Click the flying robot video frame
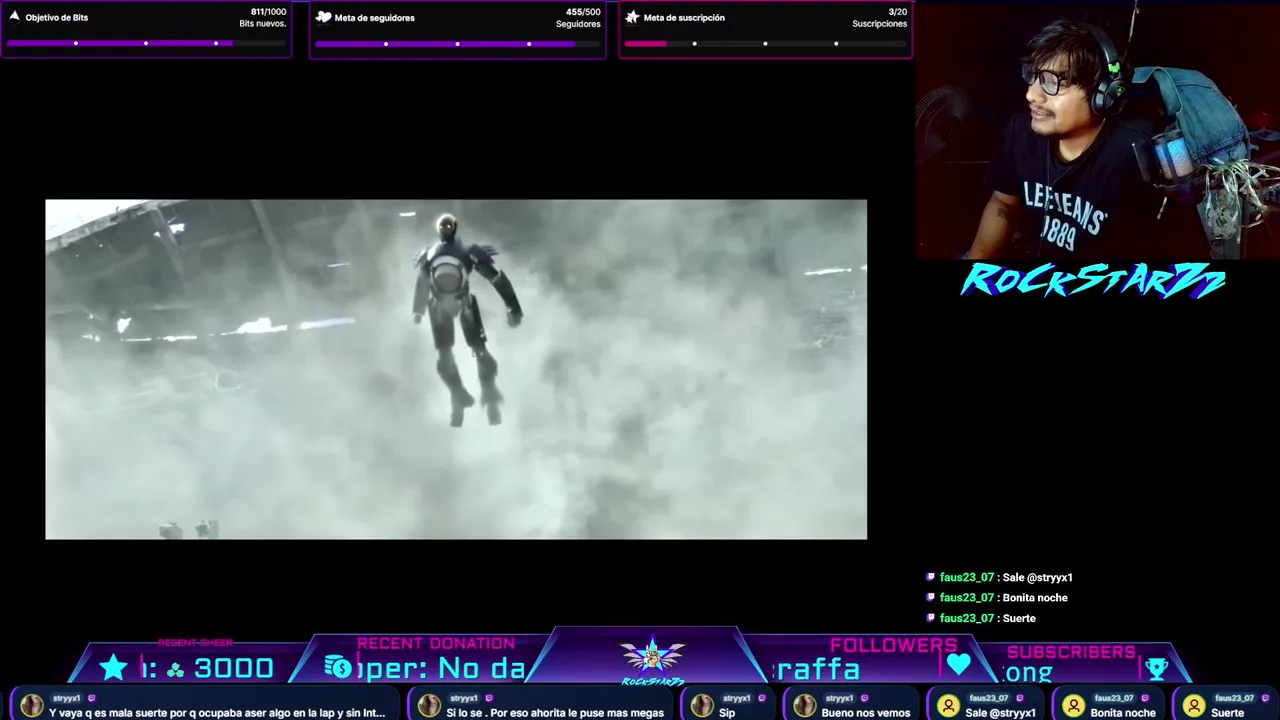The image size is (1280, 720). tap(456, 369)
